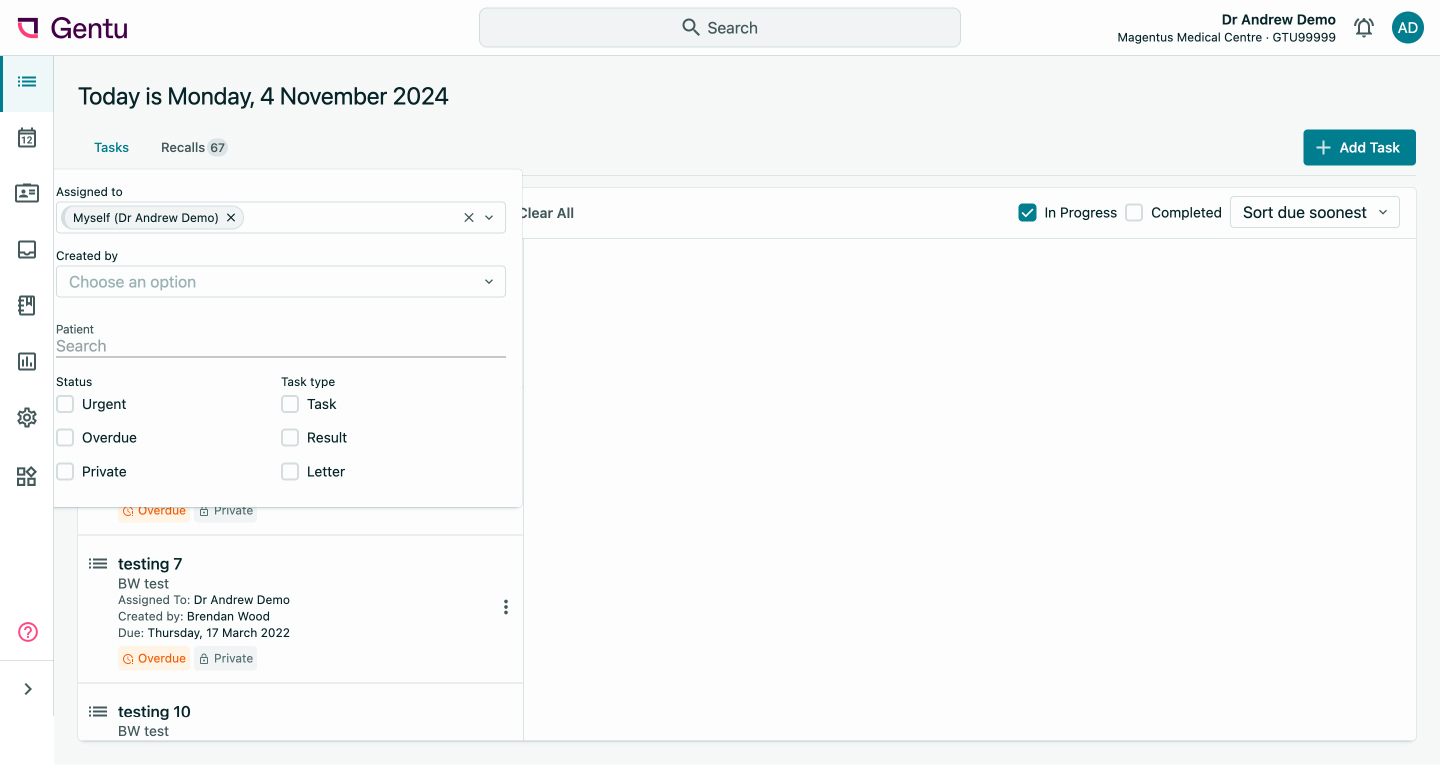
Task: Remove the Myself (Dr Andrew Demo) chip
Action: click(231, 217)
